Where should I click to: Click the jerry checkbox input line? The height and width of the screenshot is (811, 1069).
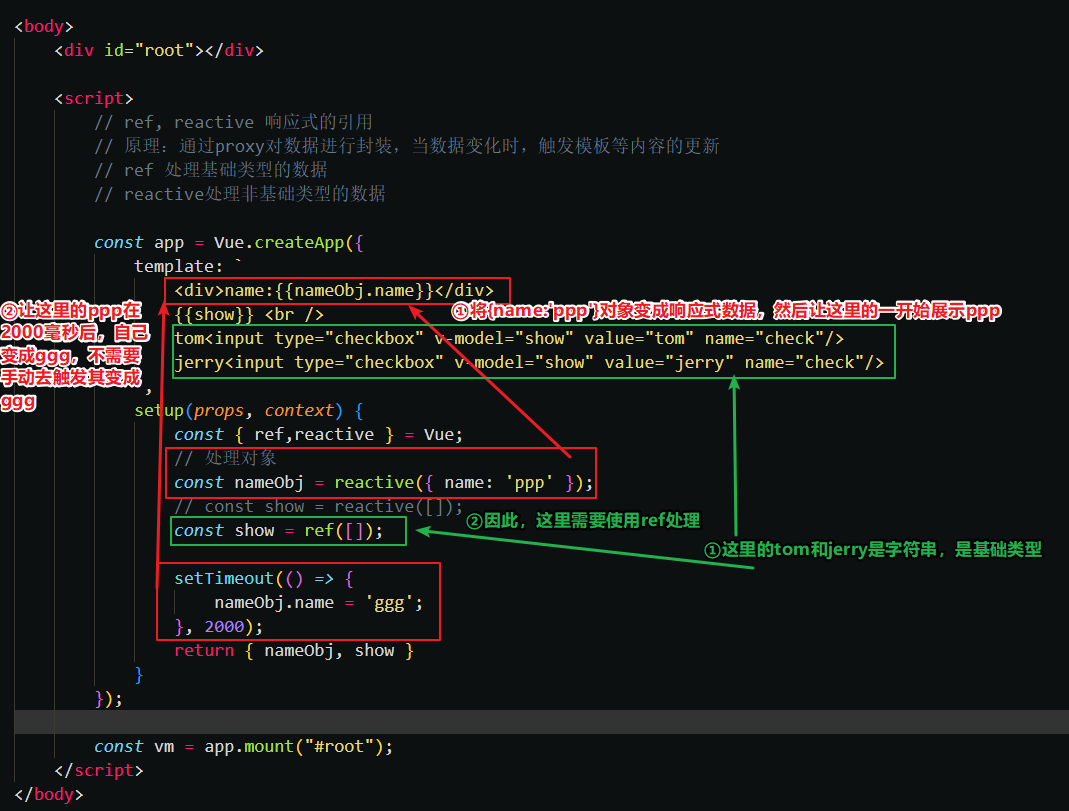[x=529, y=362]
